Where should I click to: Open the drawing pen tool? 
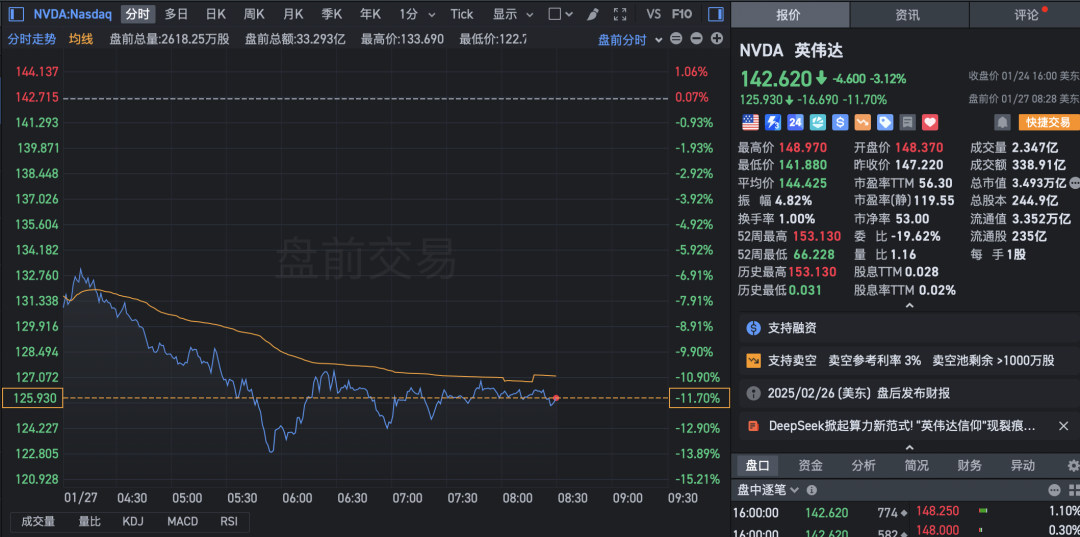pos(594,14)
